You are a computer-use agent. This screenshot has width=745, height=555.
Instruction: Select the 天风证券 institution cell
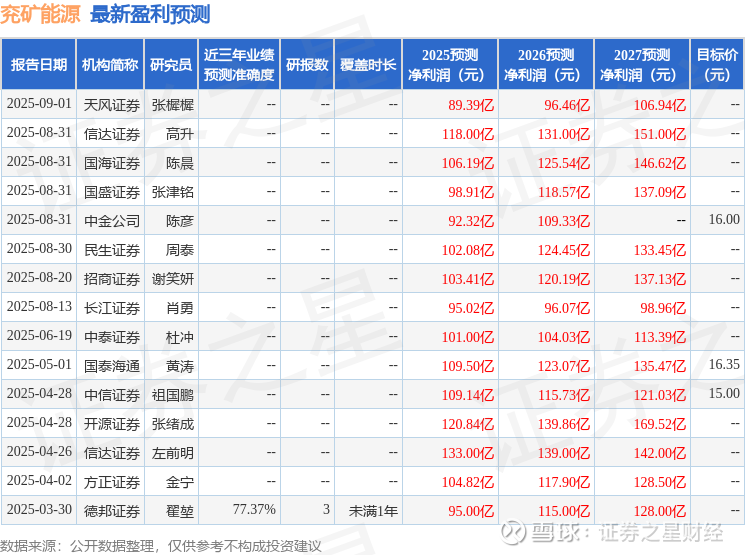click(x=112, y=105)
